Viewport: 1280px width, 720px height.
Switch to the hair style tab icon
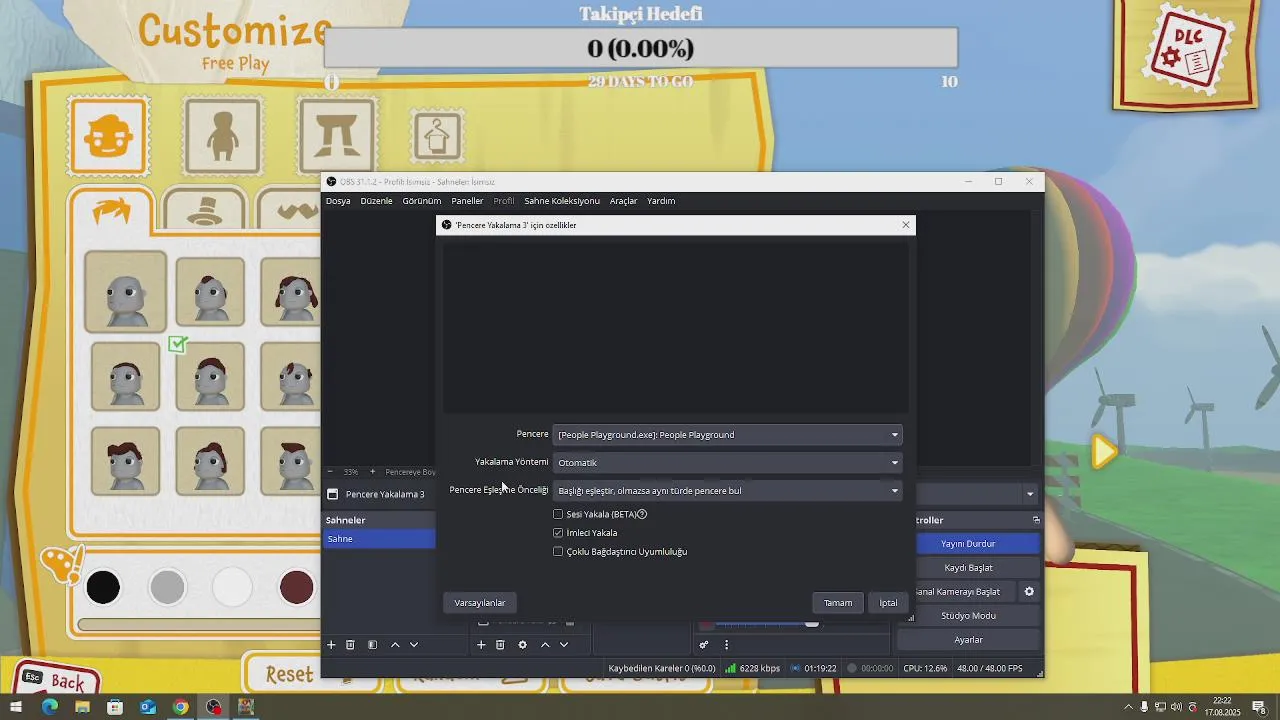click(112, 211)
